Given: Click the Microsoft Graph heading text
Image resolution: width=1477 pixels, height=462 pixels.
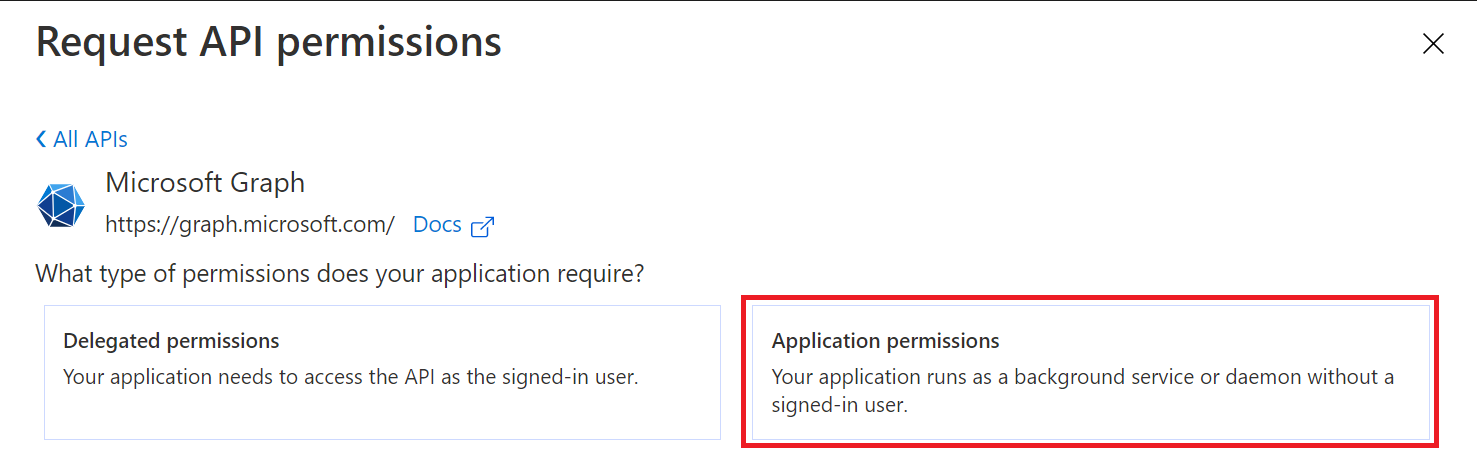Looking at the screenshot, I should tap(205, 183).
